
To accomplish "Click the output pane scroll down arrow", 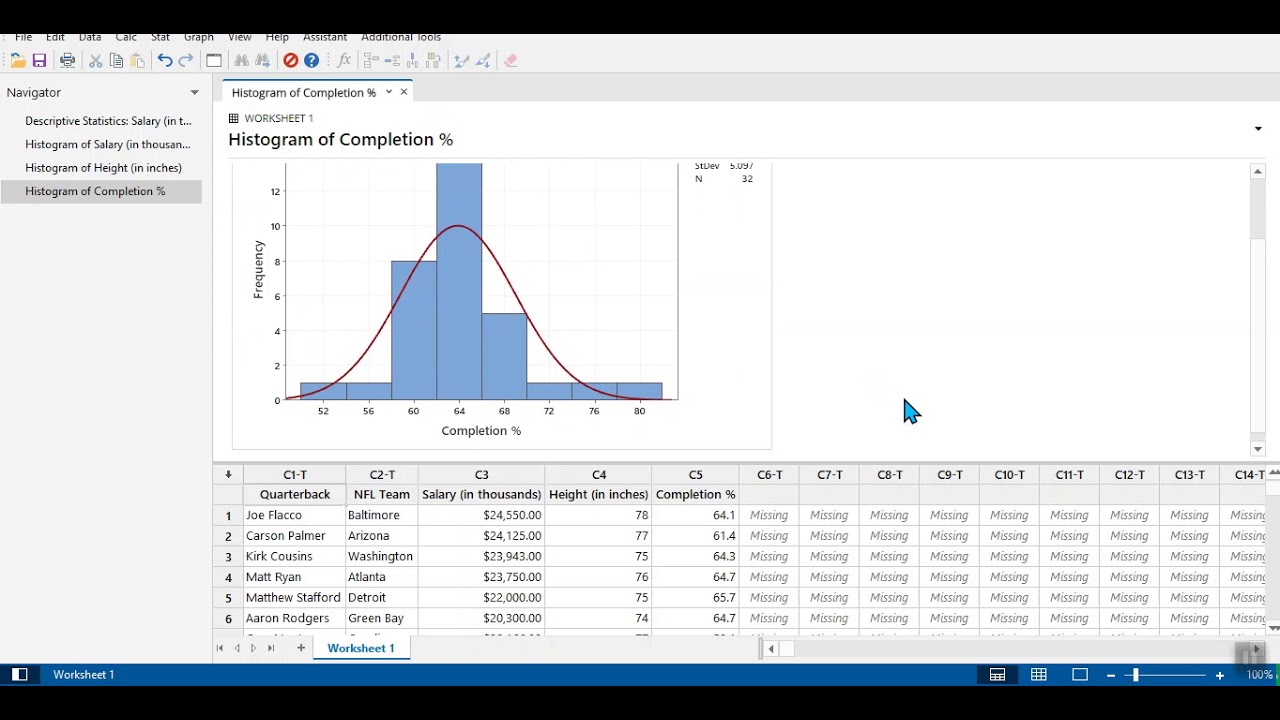I will point(1258,450).
